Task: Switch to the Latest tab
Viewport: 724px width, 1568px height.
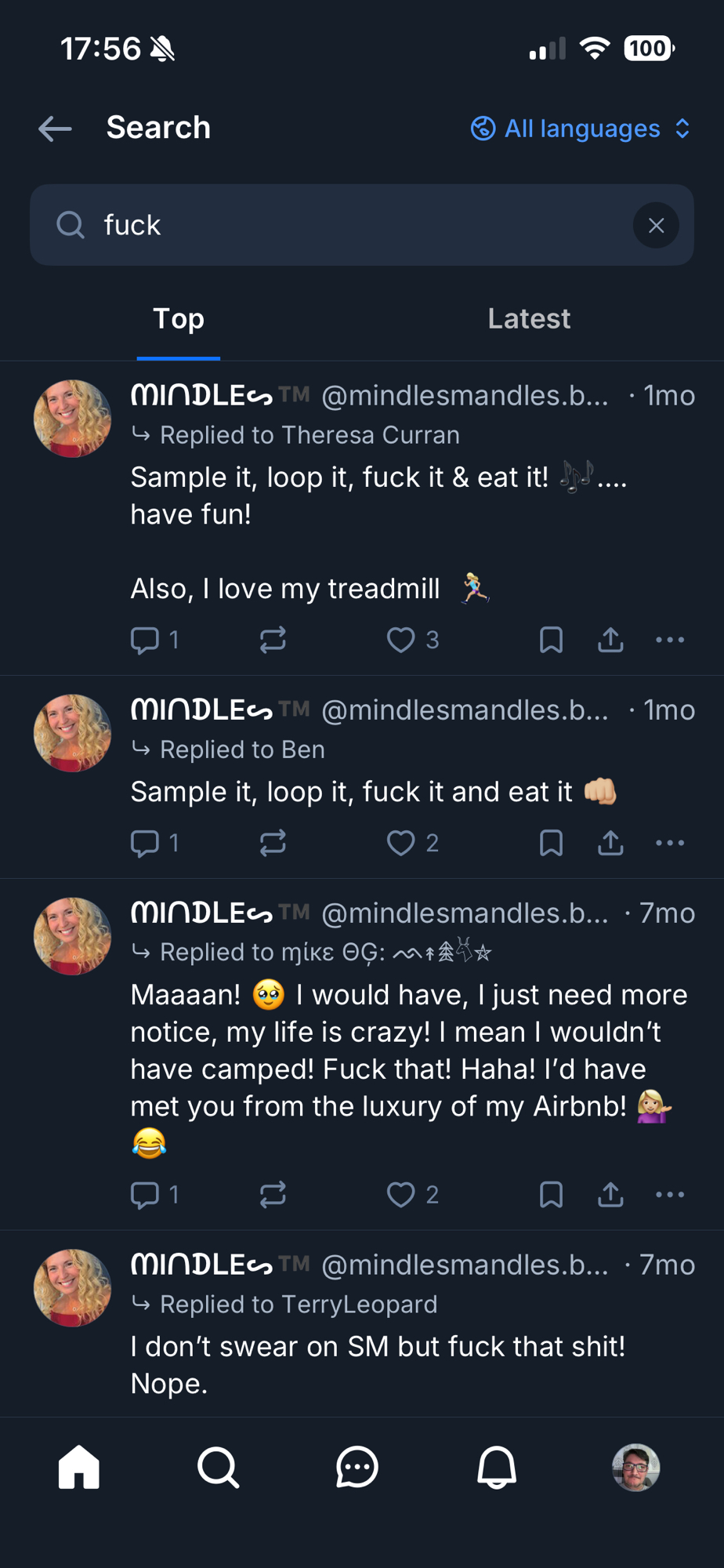Action: [x=529, y=319]
